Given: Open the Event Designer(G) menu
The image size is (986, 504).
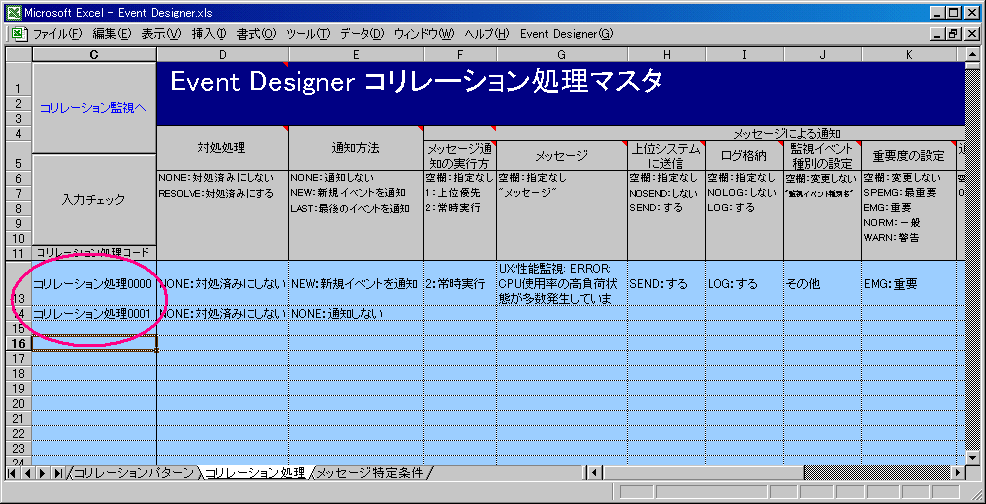Looking at the screenshot, I should point(566,33).
